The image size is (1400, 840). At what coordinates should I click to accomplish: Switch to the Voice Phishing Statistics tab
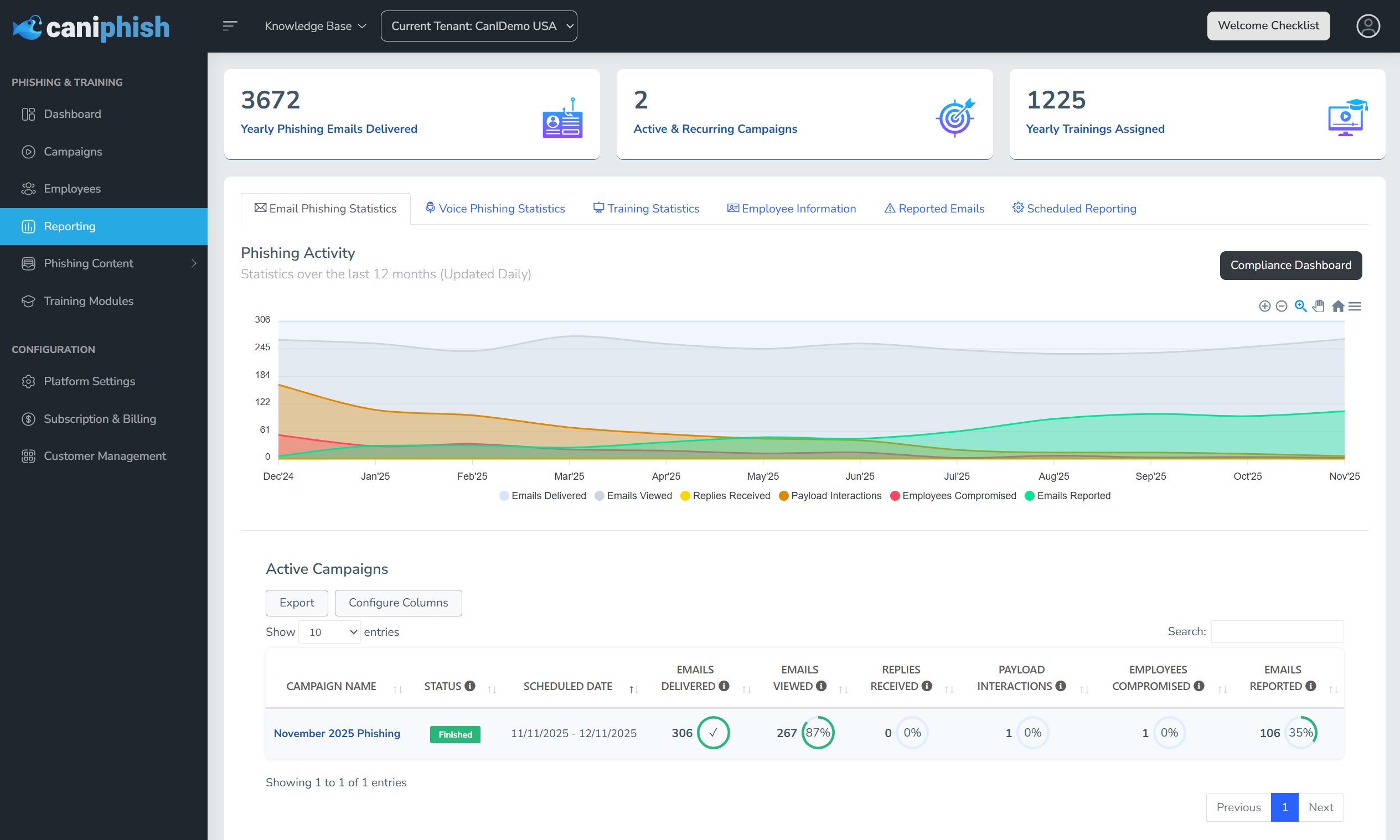click(495, 208)
